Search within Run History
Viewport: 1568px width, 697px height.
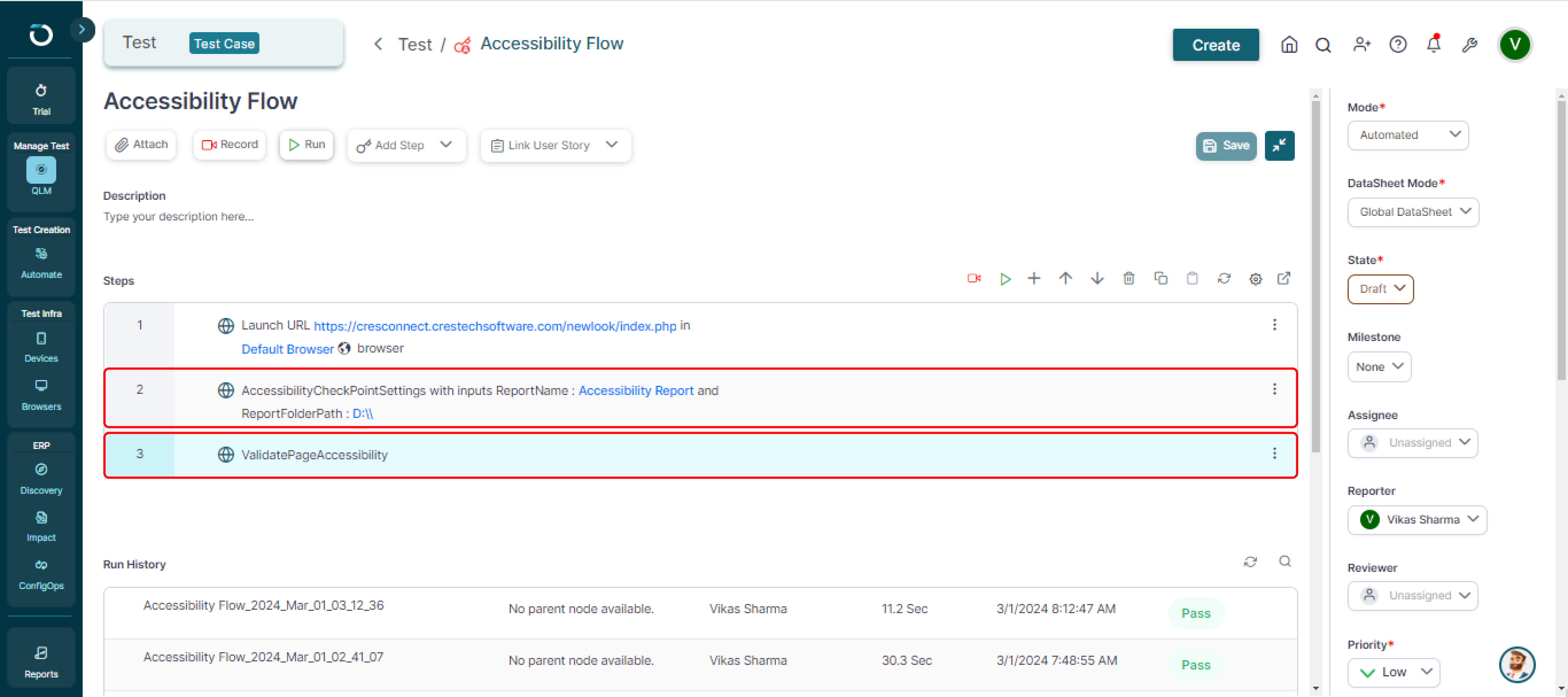point(1285,562)
